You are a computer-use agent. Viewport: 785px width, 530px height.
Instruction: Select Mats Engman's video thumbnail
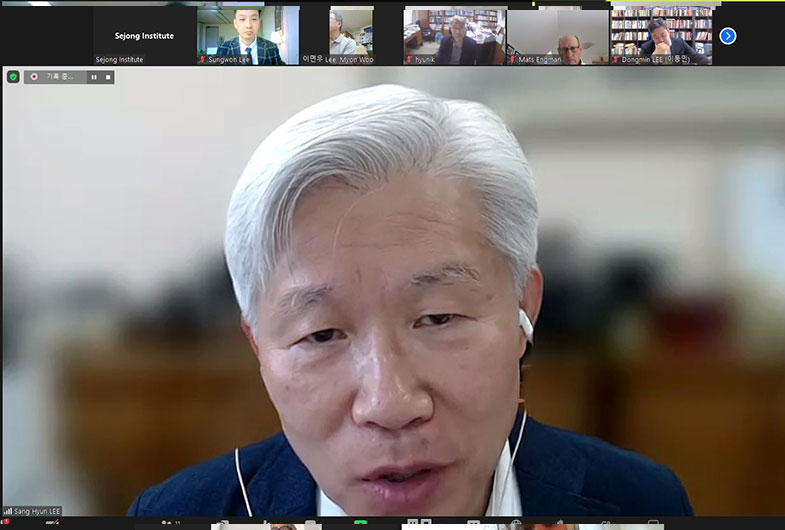coord(557,34)
